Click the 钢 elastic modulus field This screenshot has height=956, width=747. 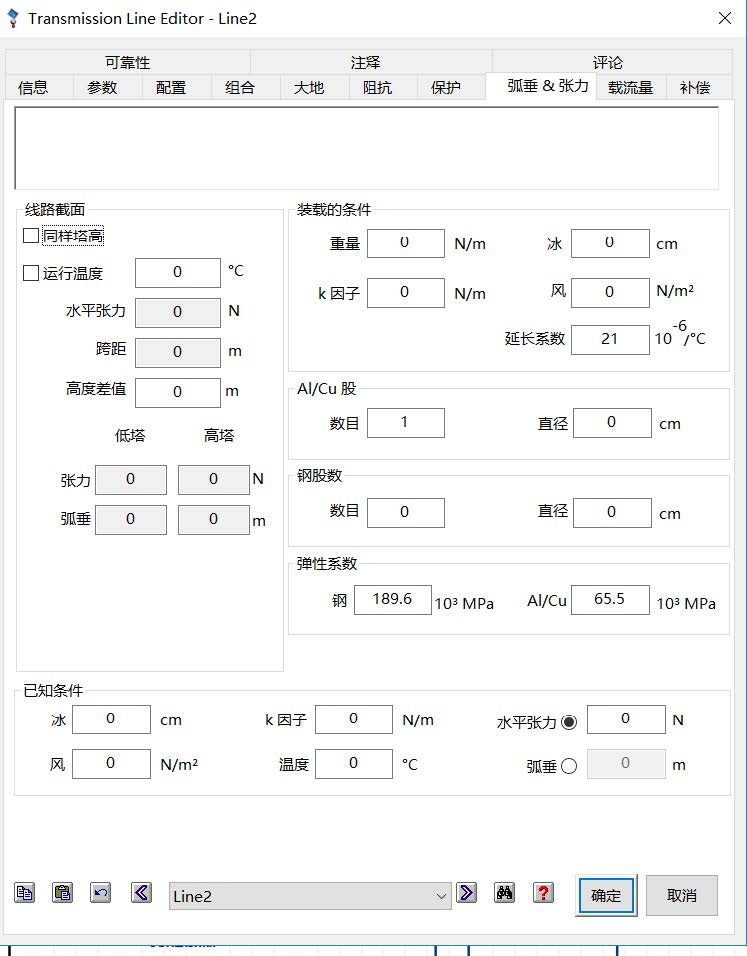pyautogui.click(x=393, y=600)
